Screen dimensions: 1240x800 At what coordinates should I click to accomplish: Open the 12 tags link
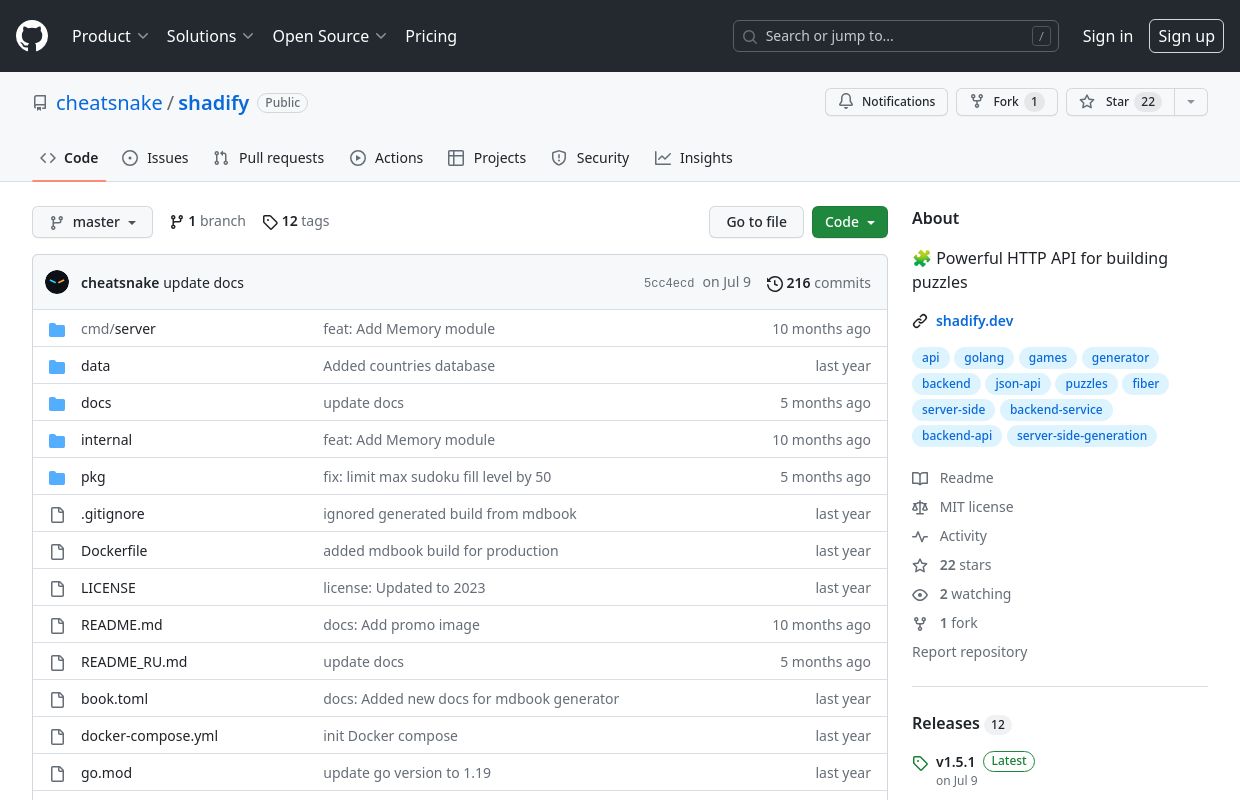[296, 221]
